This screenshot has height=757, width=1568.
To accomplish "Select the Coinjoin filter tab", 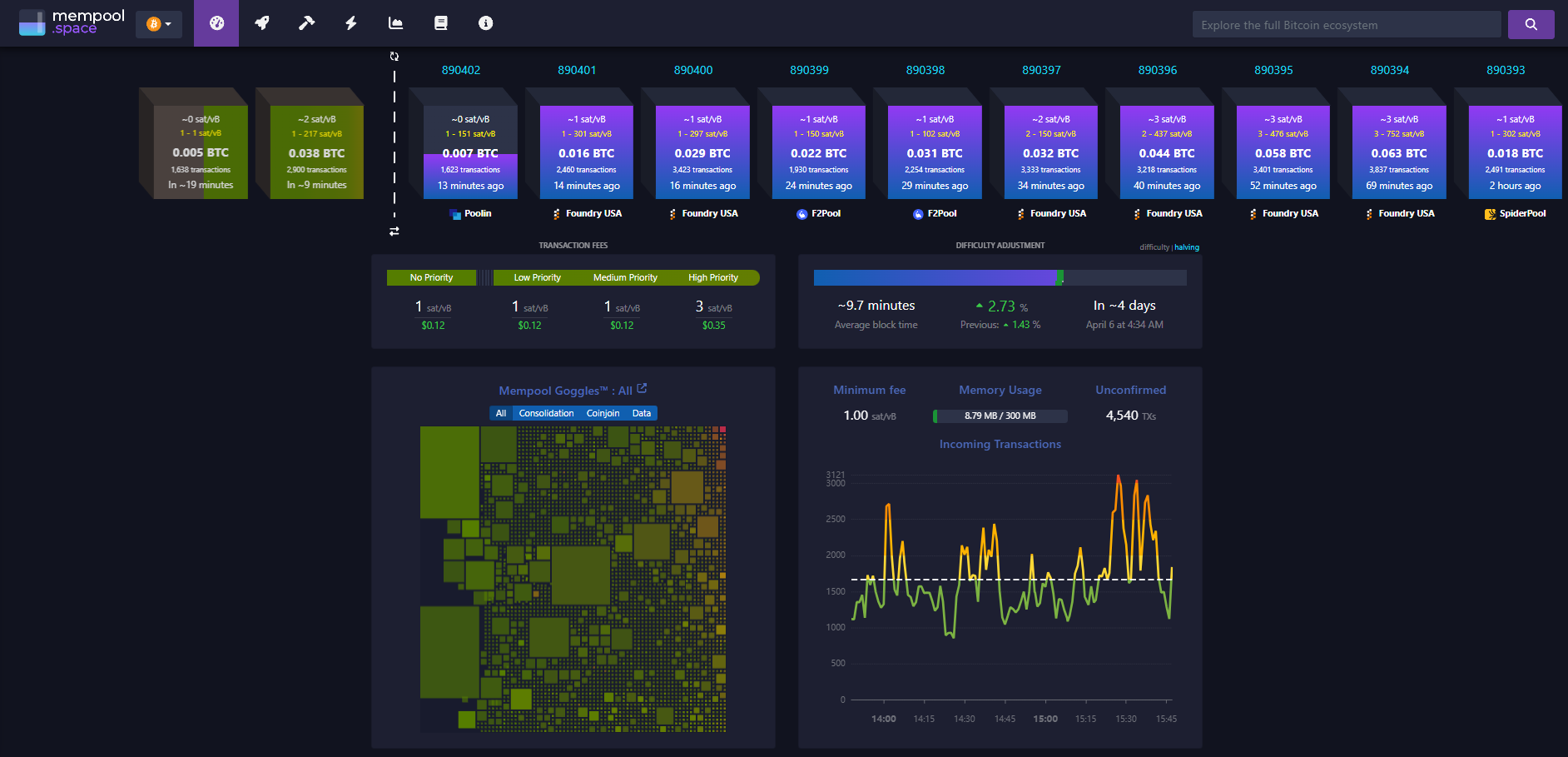I will tap(603, 413).
